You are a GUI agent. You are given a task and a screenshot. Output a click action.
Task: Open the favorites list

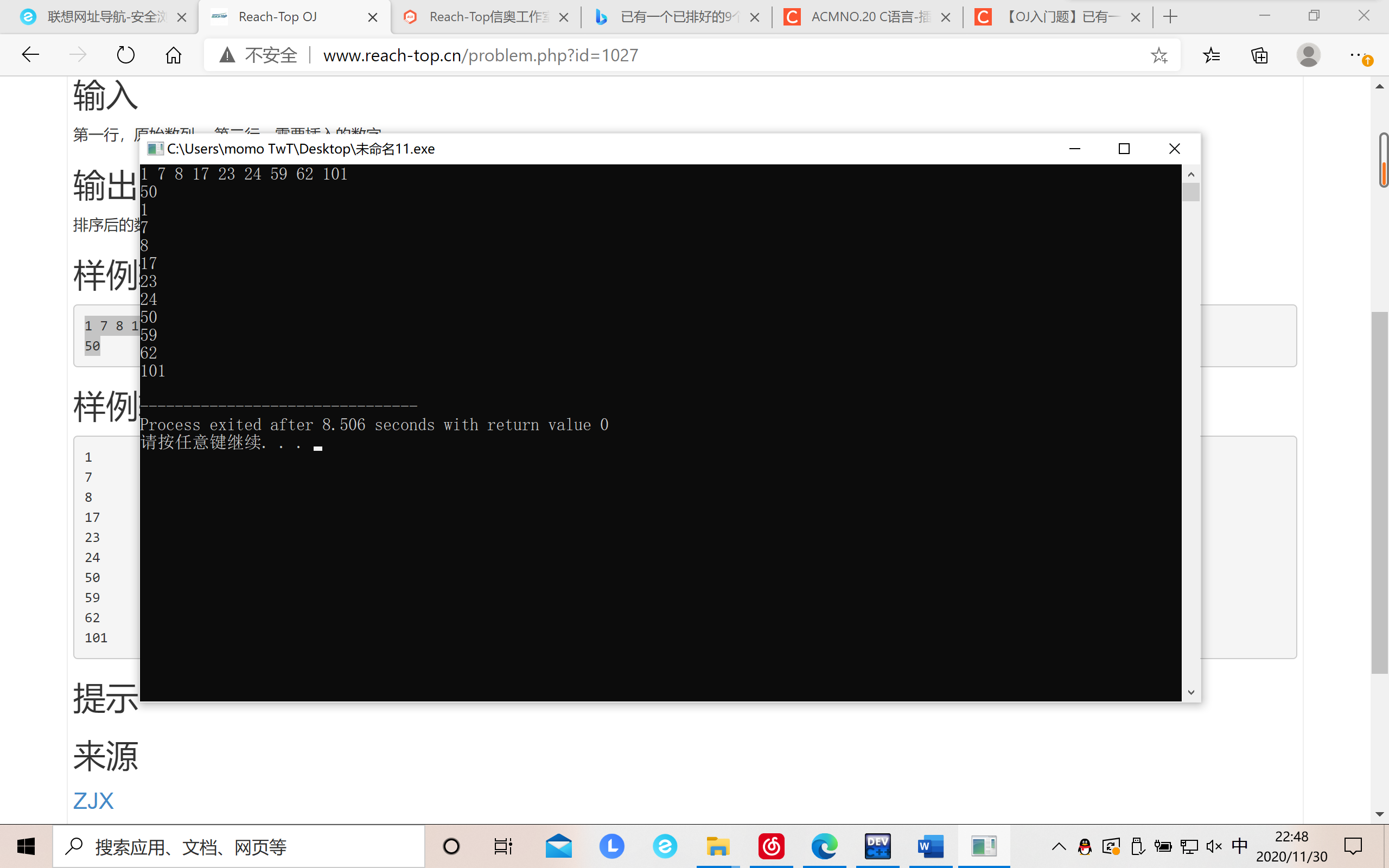click(x=1212, y=55)
